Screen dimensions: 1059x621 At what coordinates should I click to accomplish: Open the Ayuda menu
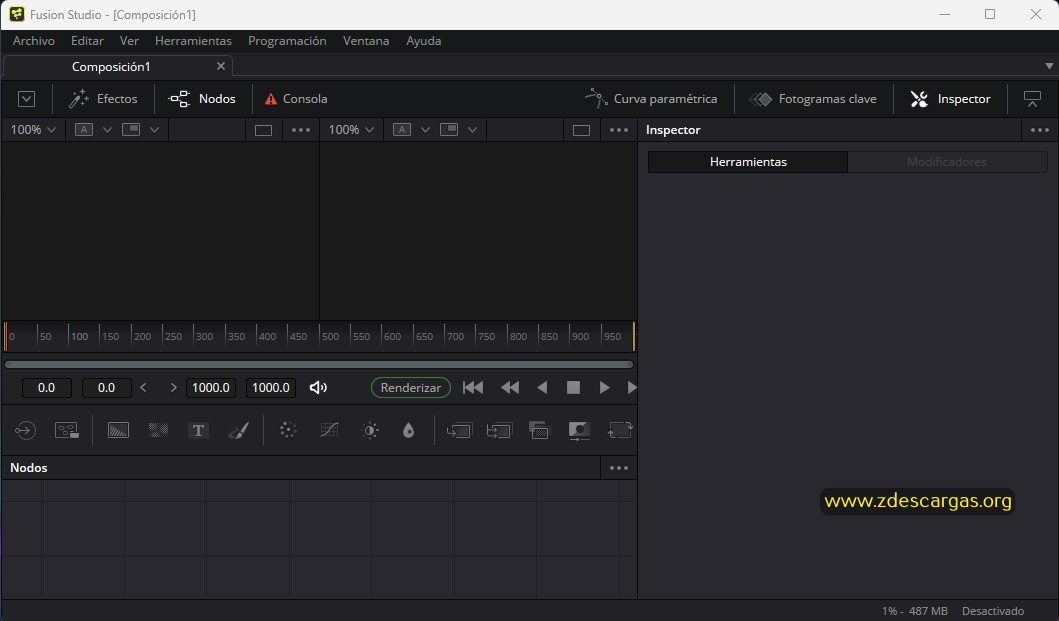tap(423, 41)
